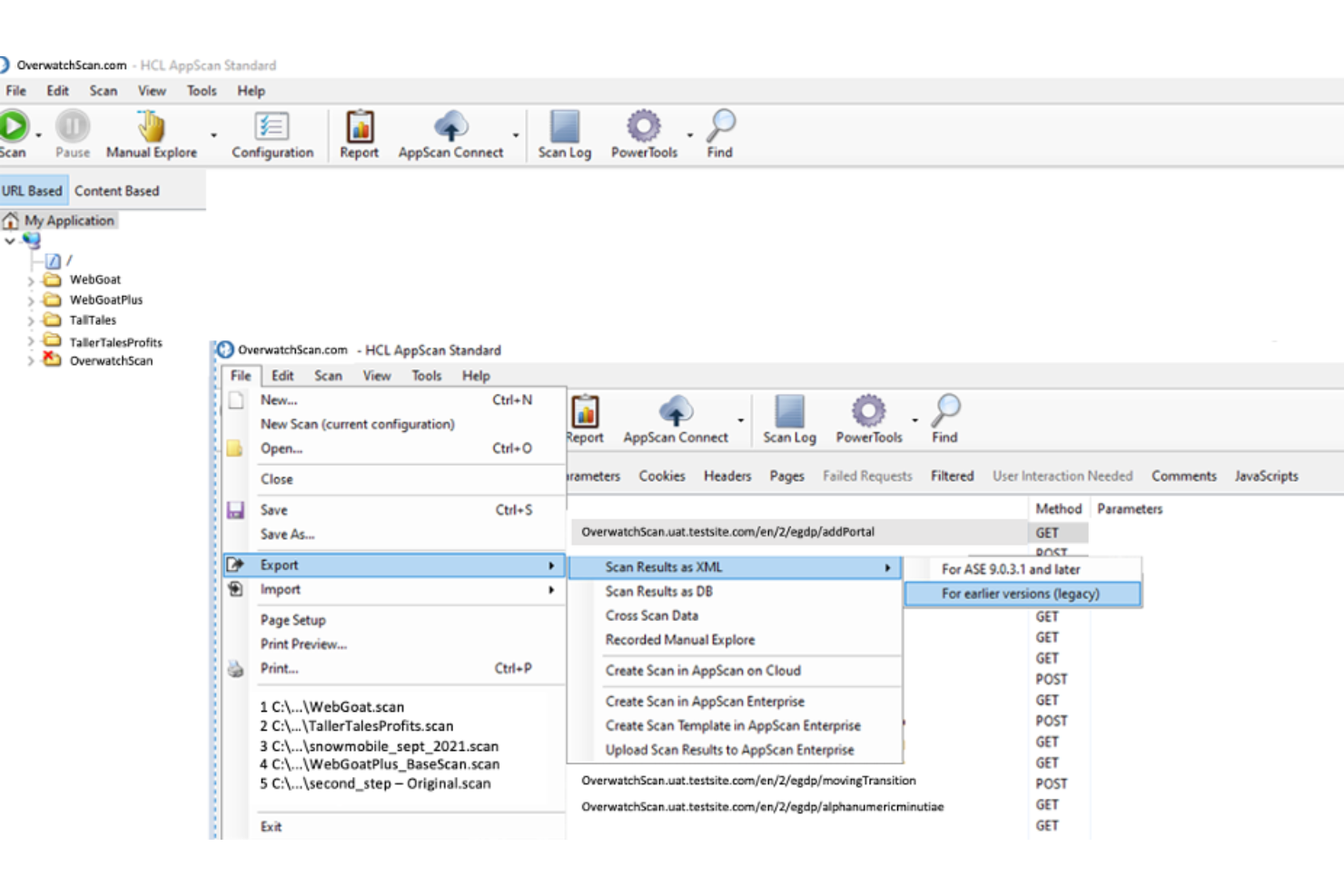Choose New Scan (current configuration)

394,424
